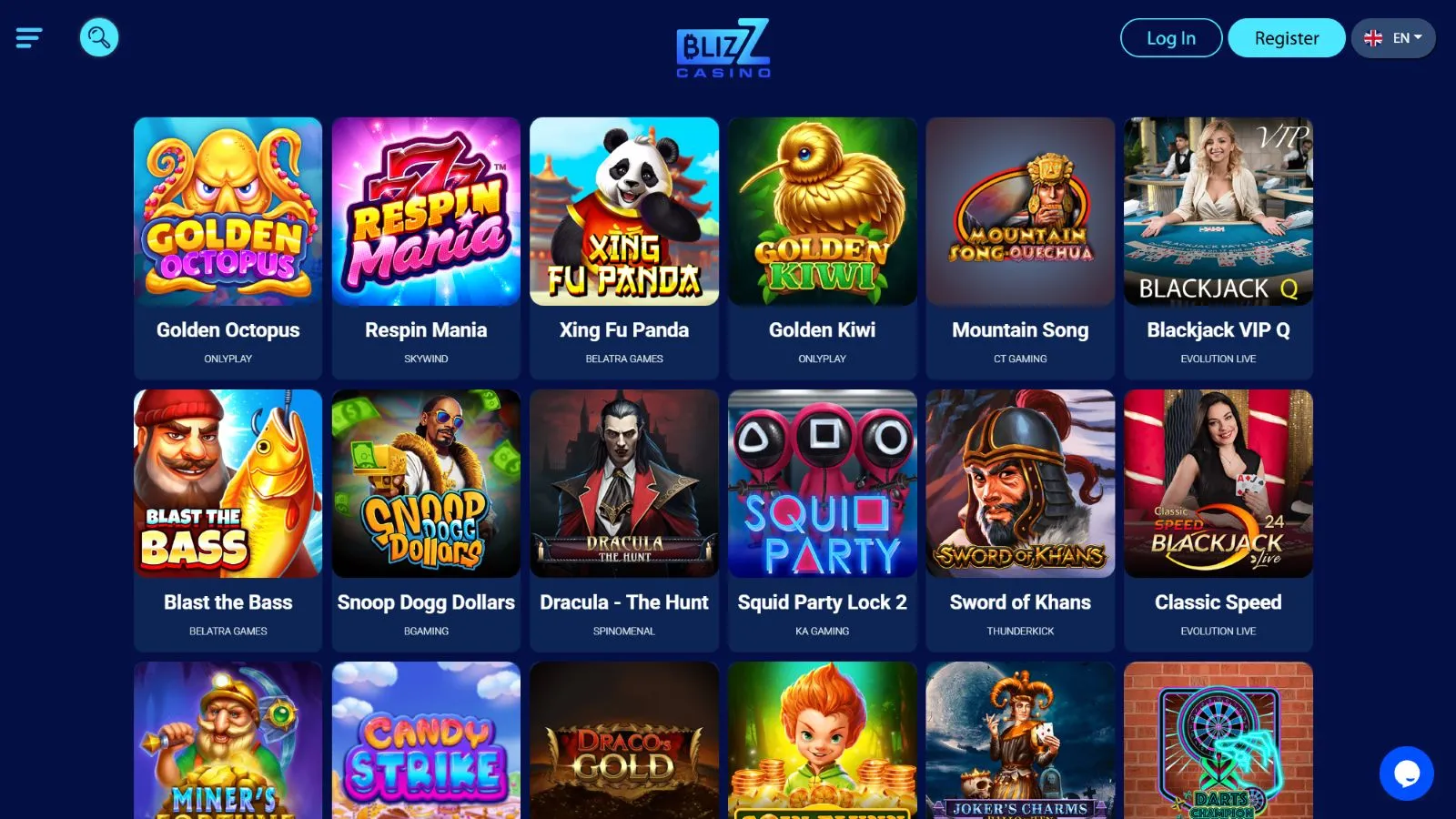Click the Log In button

tap(1171, 38)
